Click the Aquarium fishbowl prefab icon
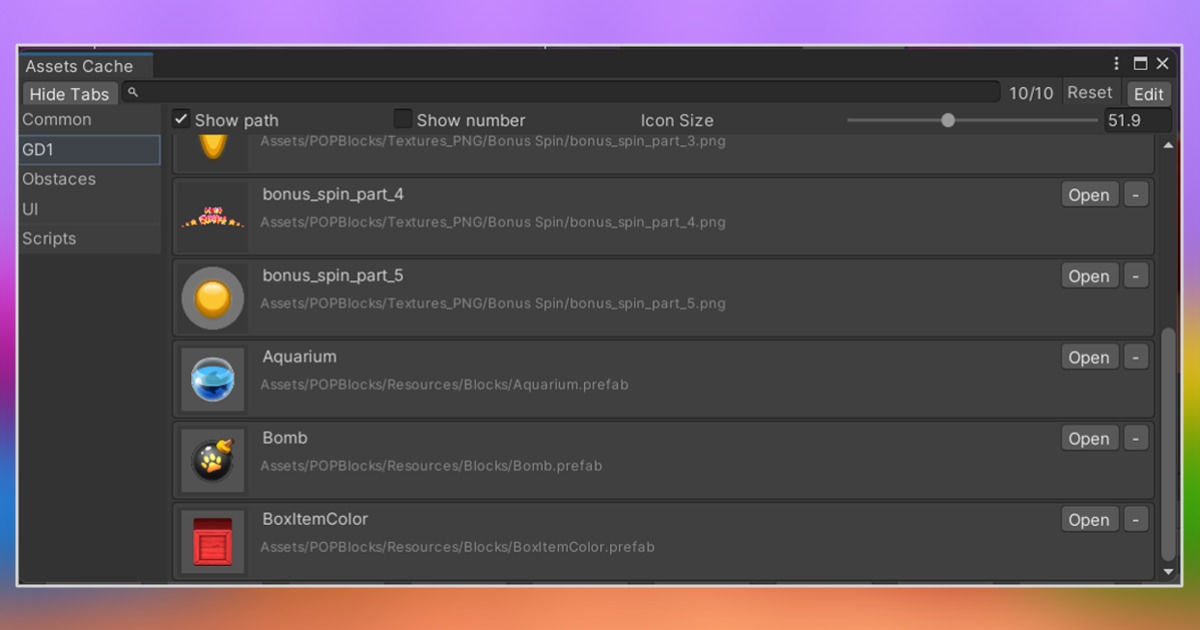This screenshot has width=1200, height=630. coord(213,380)
